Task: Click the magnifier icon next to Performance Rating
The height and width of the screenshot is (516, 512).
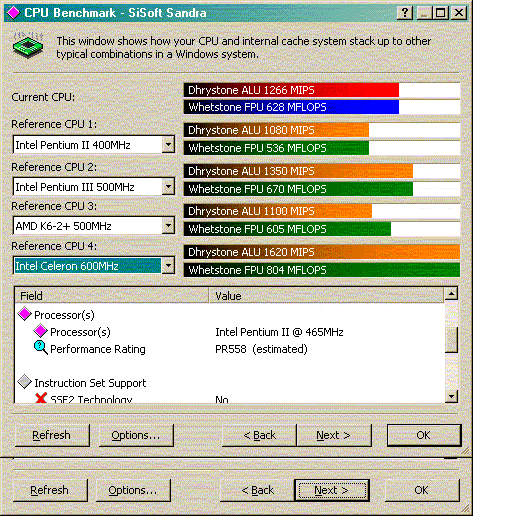Action: [x=41, y=348]
